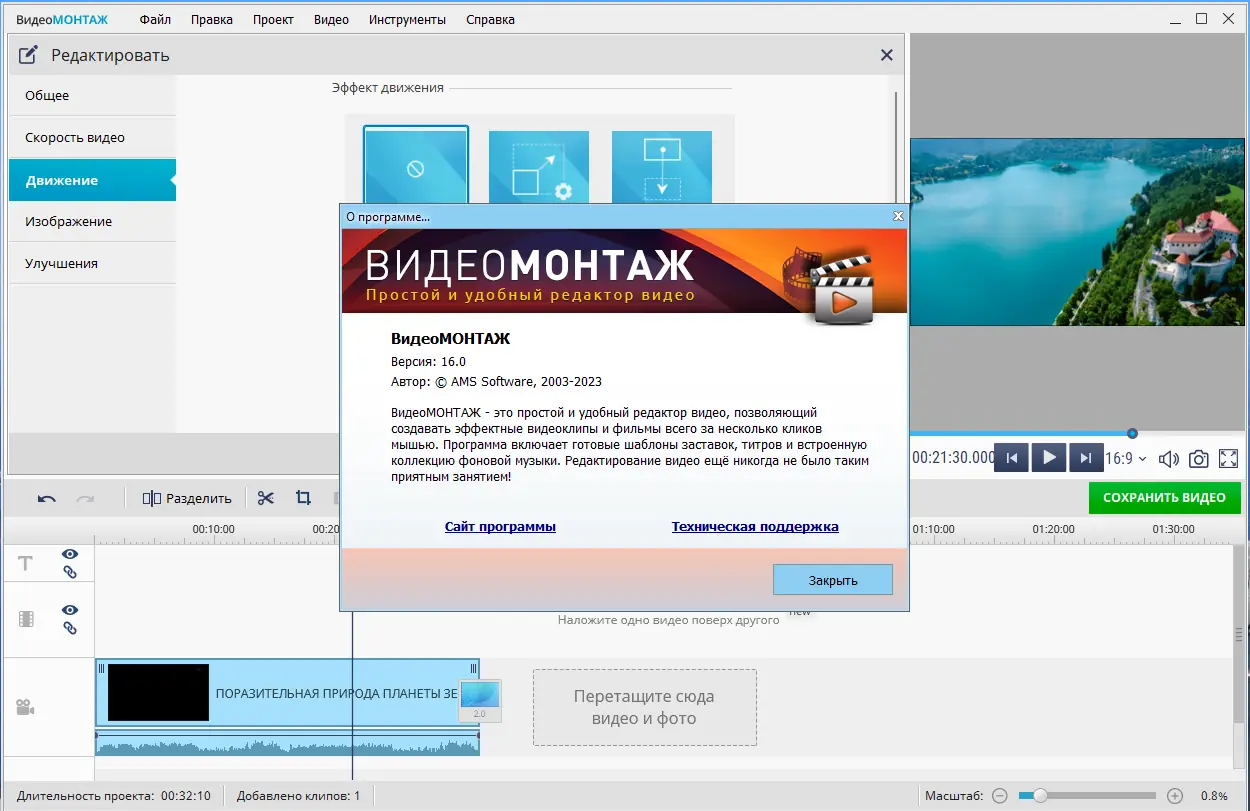The image size is (1250, 811).
Task: Choose the downward motion effect thumbnail
Action: click(662, 166)
